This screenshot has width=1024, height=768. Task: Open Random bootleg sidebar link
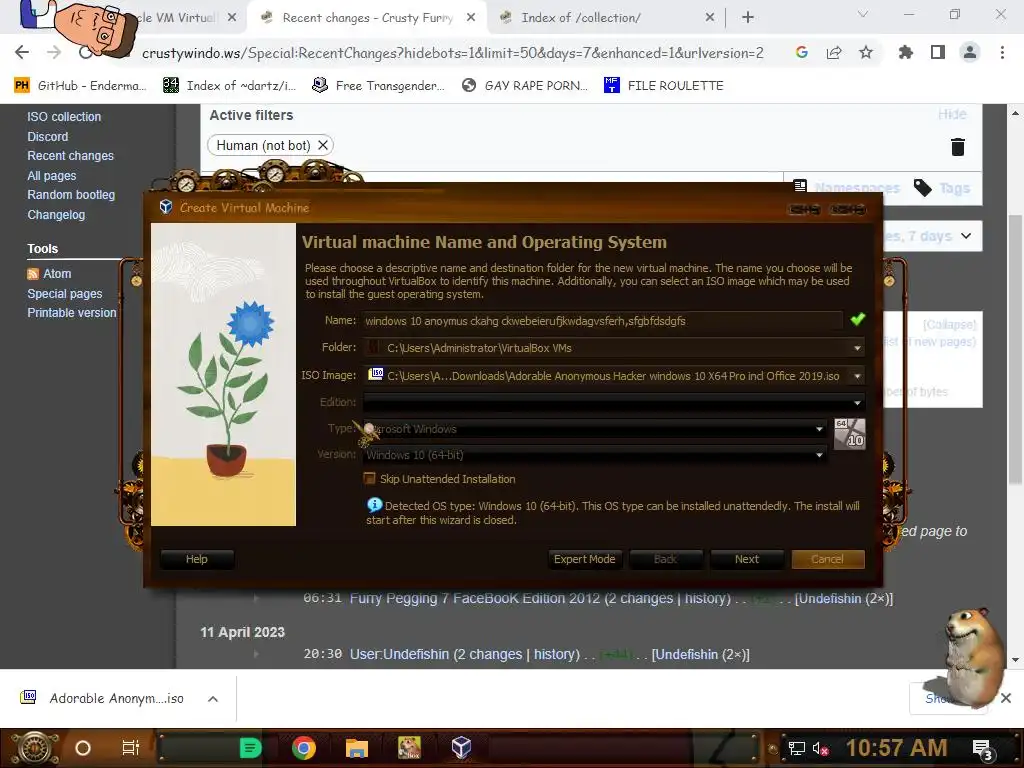[x=71, y=195]
